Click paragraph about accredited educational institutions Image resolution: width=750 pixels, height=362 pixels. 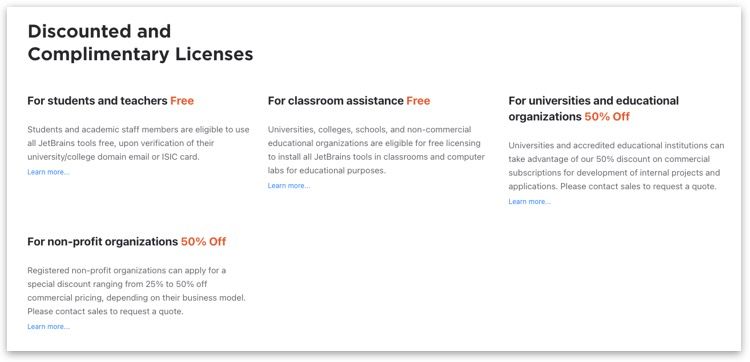pos(616,166)
